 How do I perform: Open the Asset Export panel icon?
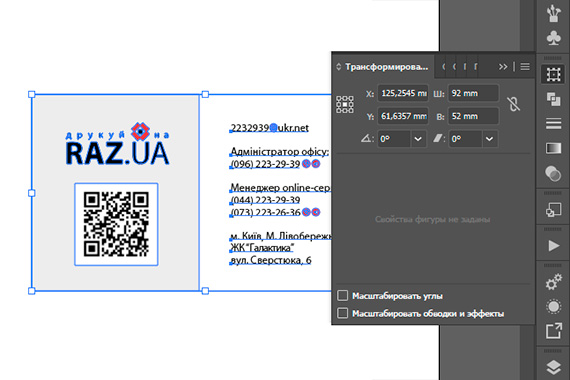[x=553, y=331]
